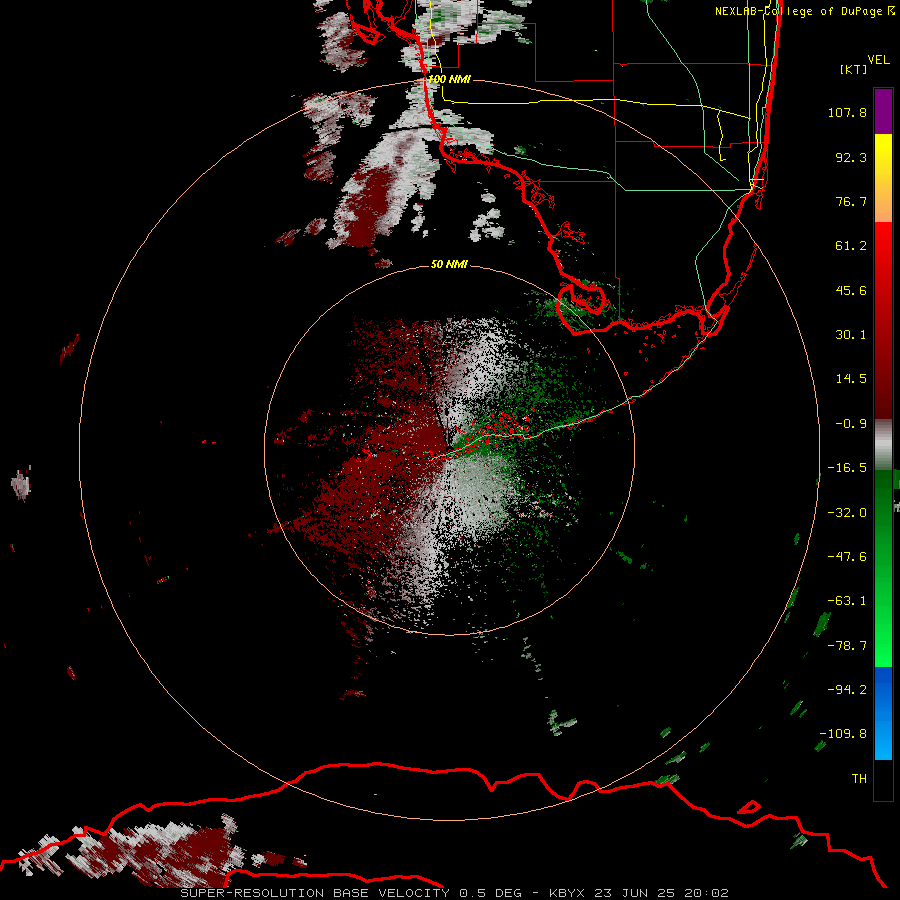
Task: Click the "-0.9" velocity scale value
Action: 851,424
